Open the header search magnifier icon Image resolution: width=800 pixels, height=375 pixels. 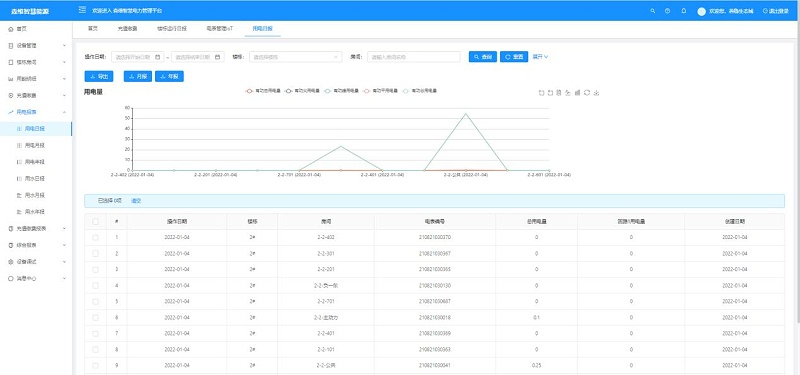[x=653, y=11]
